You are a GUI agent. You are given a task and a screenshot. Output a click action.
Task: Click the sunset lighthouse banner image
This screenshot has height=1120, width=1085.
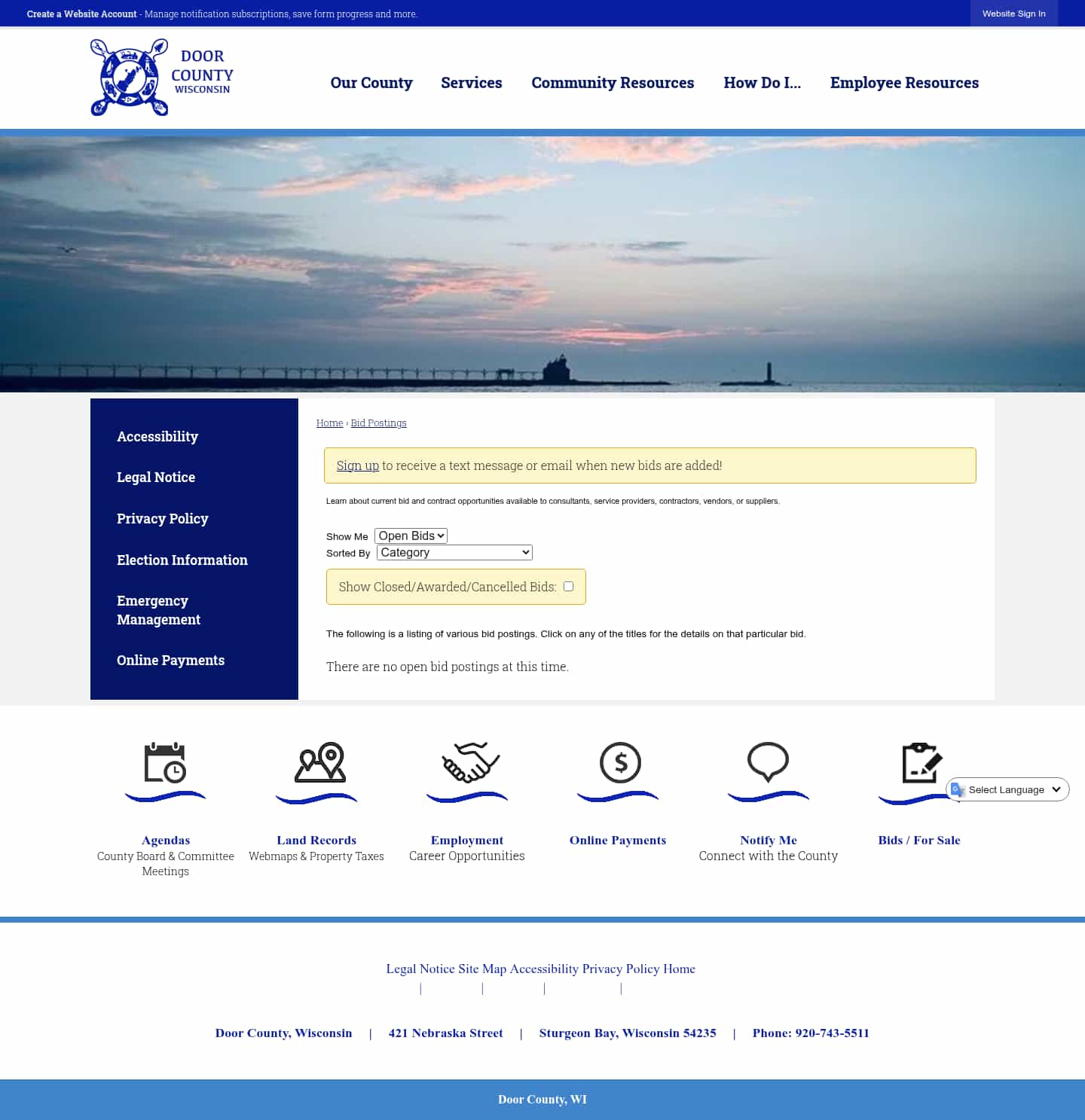[x=542, y=264]
